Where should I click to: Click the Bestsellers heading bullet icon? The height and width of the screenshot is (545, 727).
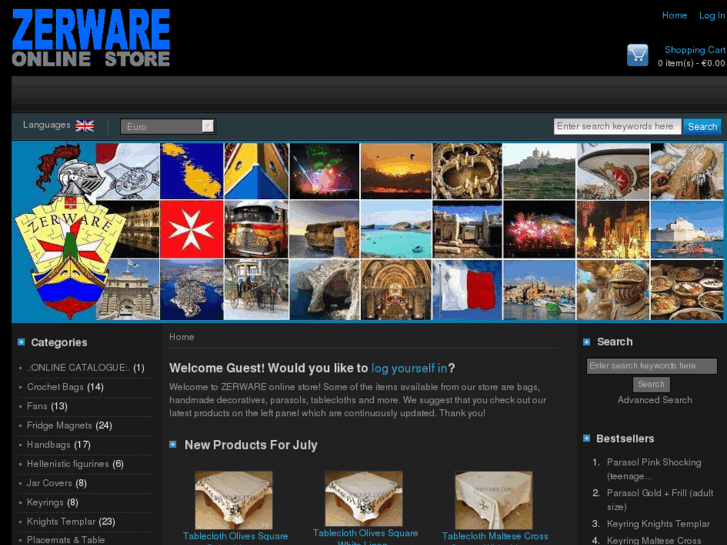(x=587, y=438)
